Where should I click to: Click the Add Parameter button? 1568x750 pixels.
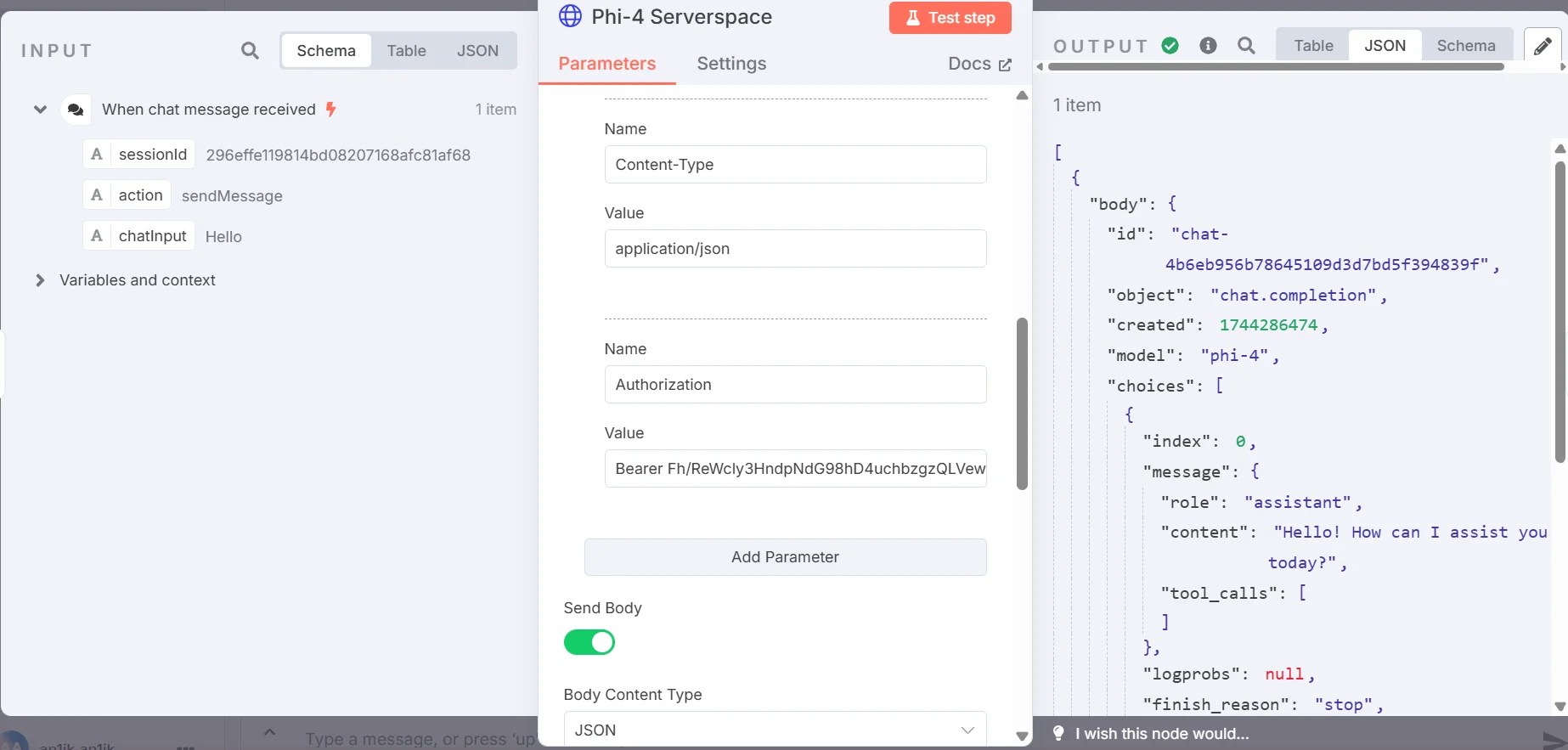(785, 557)
